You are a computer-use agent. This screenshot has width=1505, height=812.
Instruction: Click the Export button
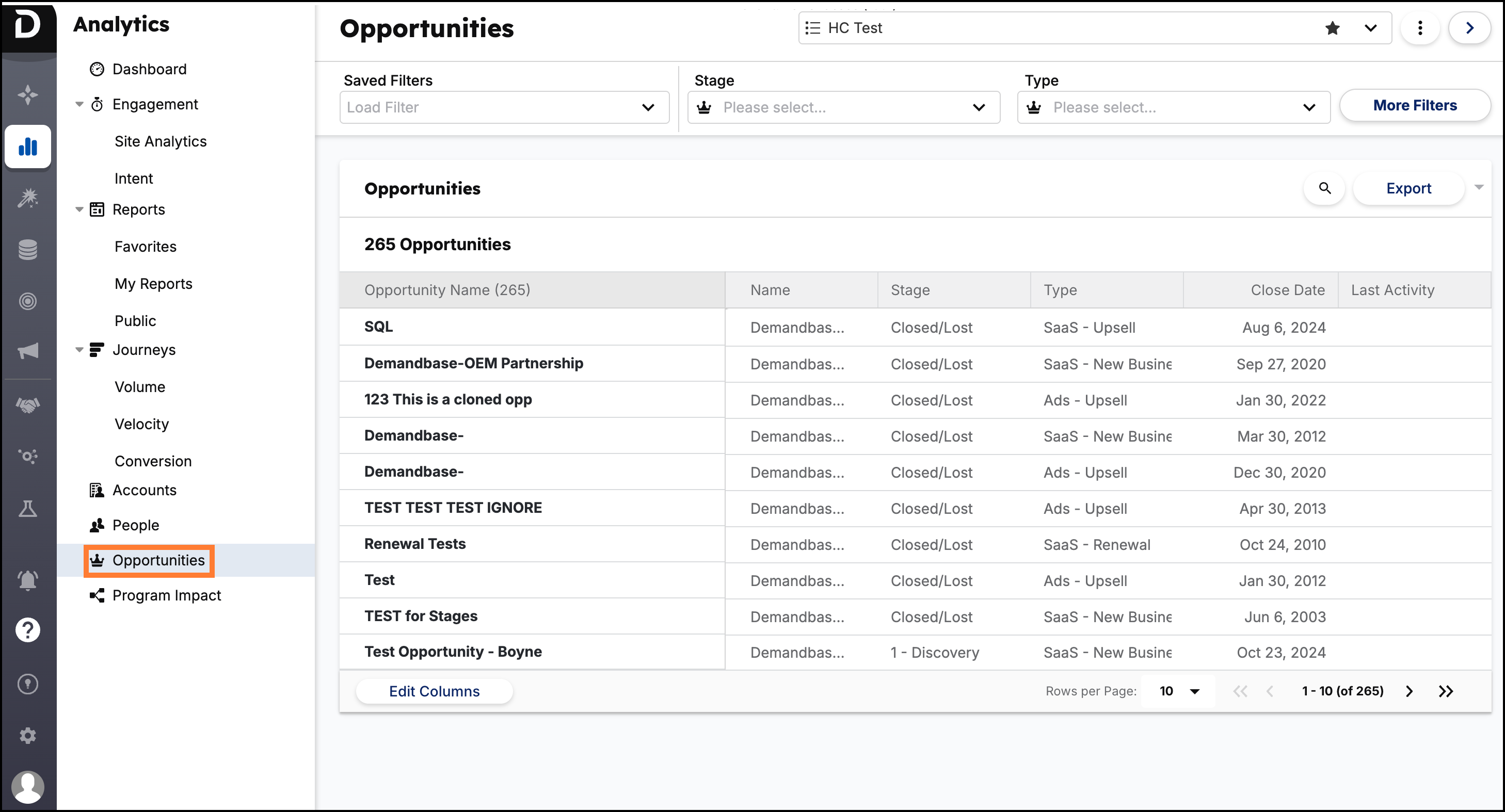[1408, 188]
